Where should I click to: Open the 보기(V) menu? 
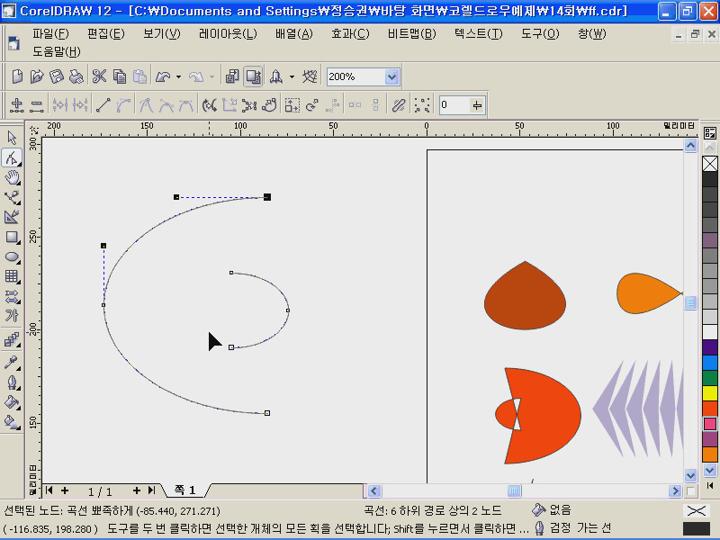pos(162,34)
